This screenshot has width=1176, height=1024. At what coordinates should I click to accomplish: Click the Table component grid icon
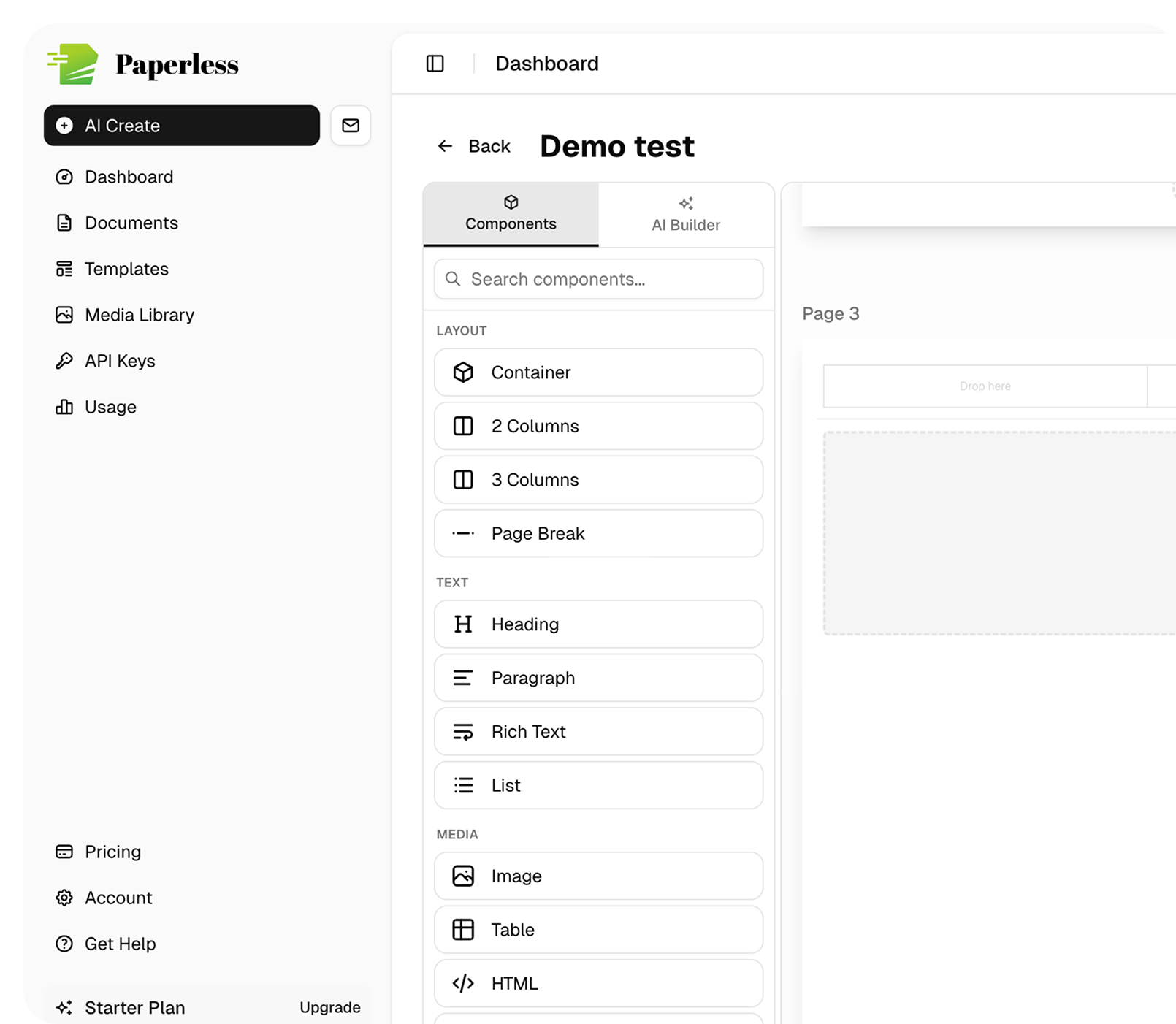click(462, 929)
